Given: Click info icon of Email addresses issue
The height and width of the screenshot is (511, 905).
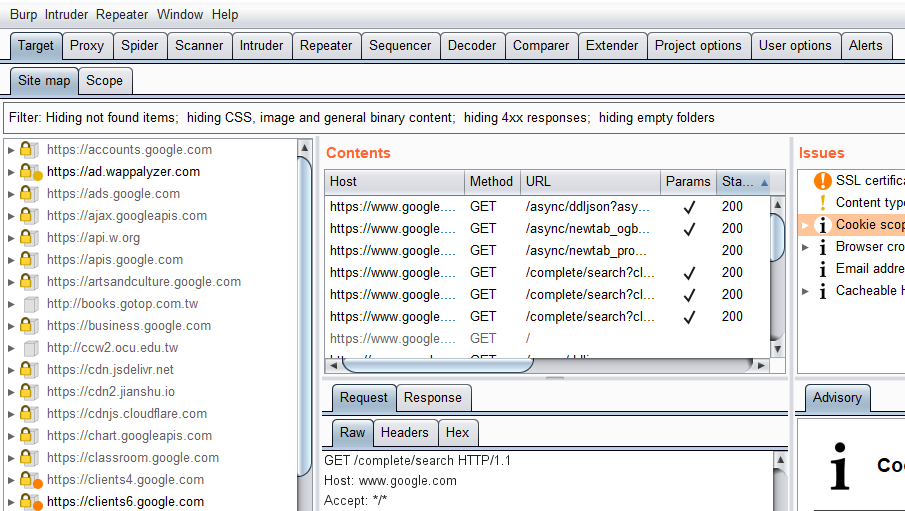Looking at the screenshot, I should (x=822, y=268).
